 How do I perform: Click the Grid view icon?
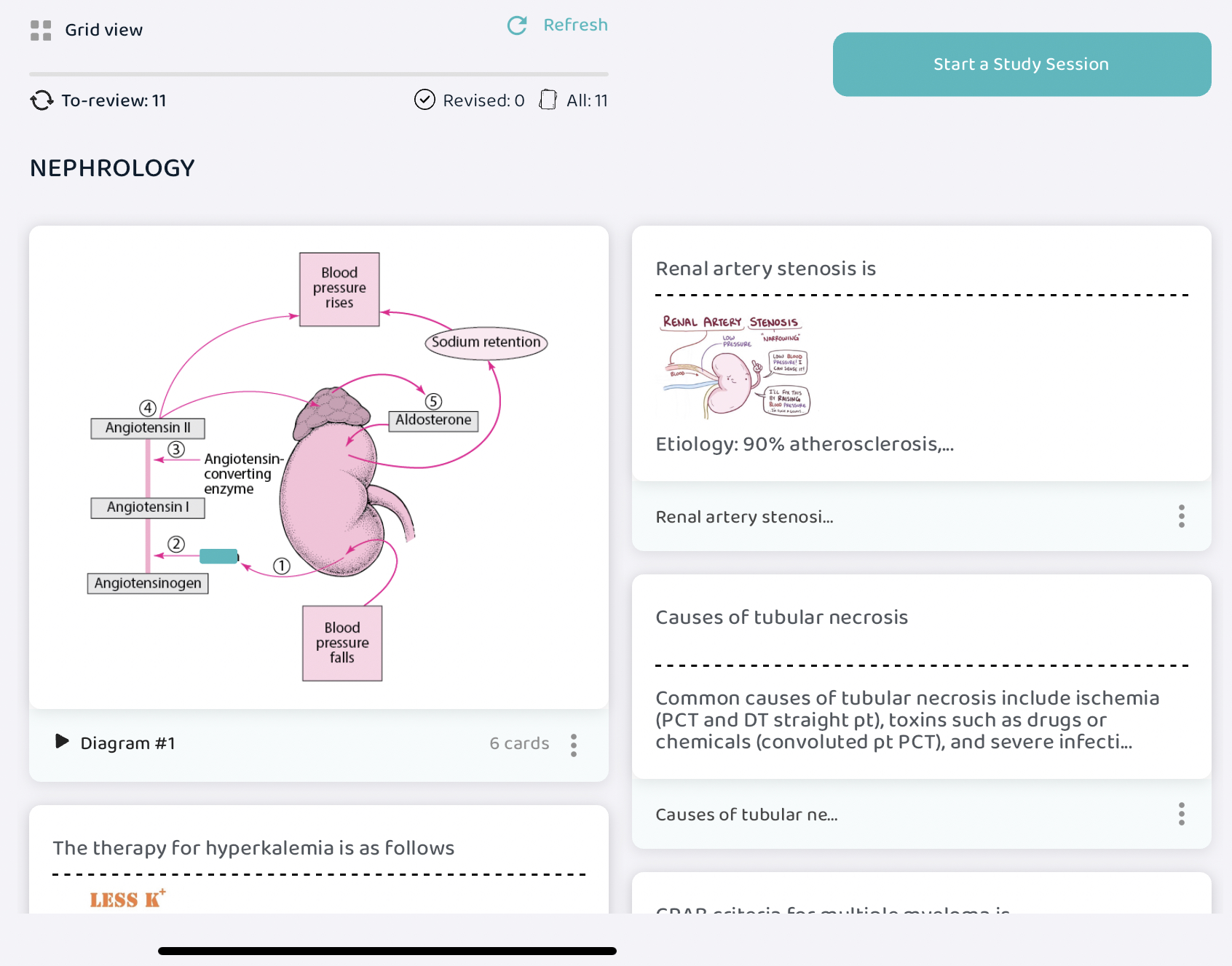click(41, 31)
